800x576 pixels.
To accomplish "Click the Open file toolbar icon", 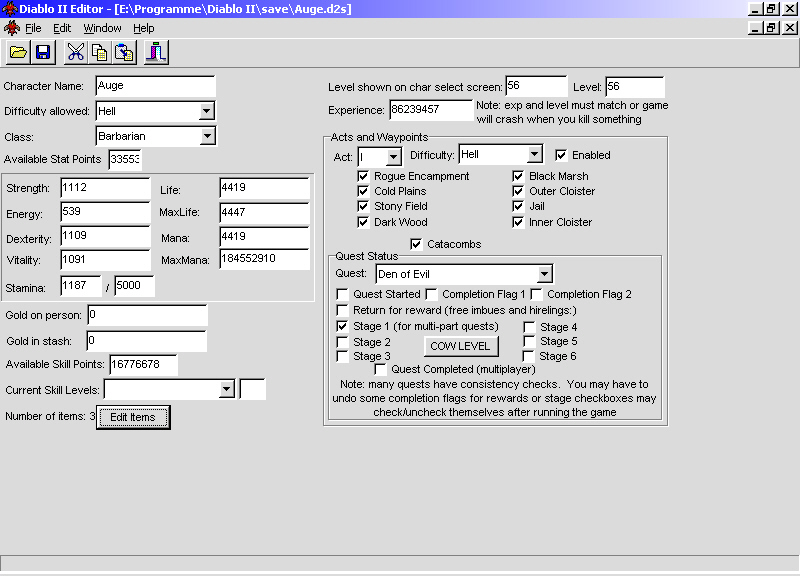I will coord(18,53).
